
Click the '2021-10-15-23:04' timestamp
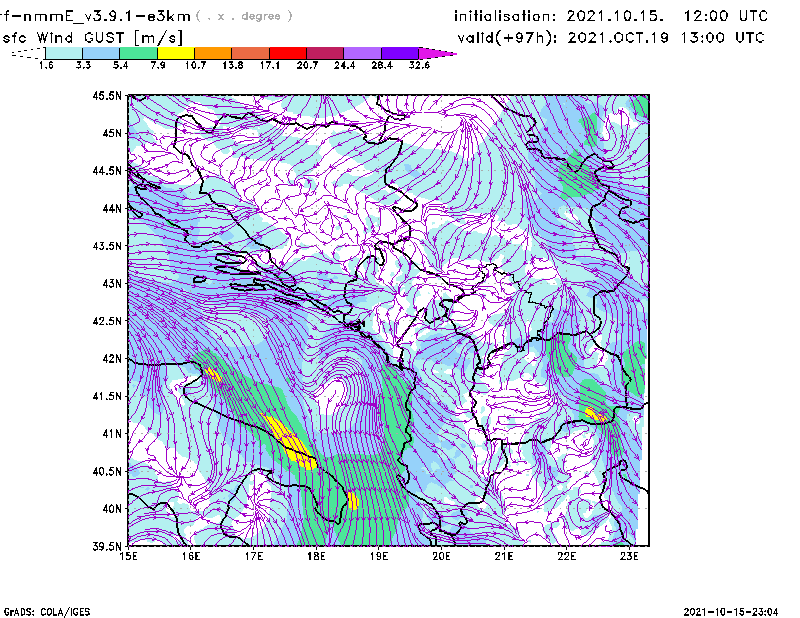pos(731,612)
